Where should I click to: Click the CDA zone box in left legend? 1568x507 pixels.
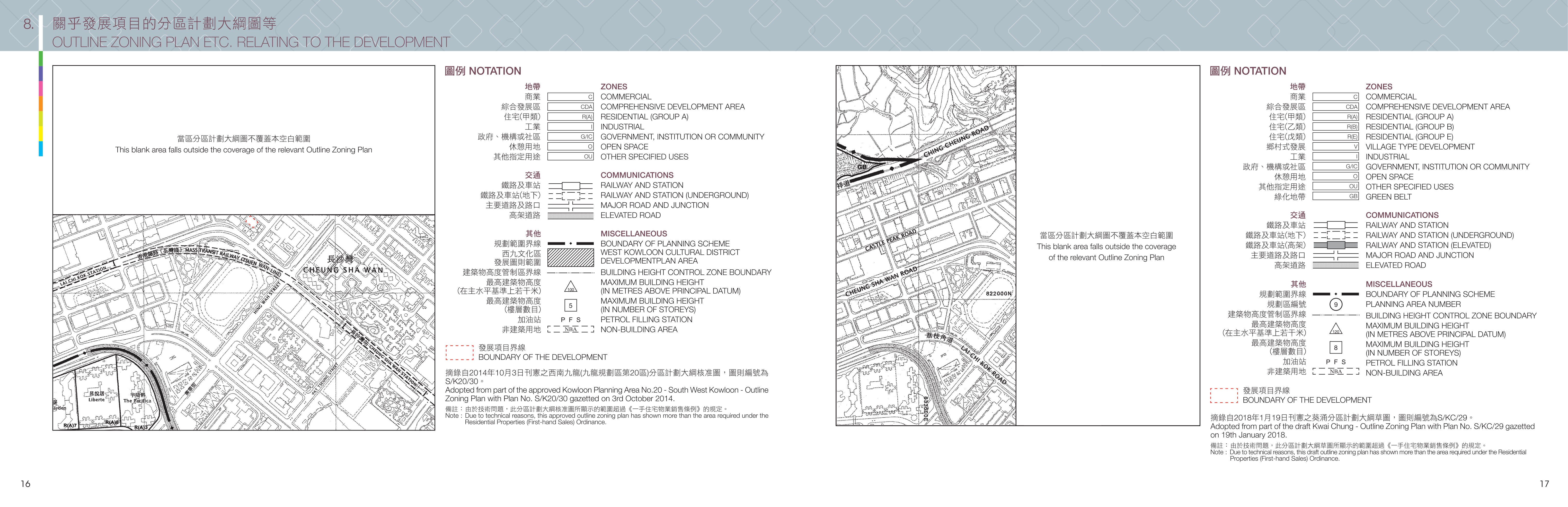570,107
